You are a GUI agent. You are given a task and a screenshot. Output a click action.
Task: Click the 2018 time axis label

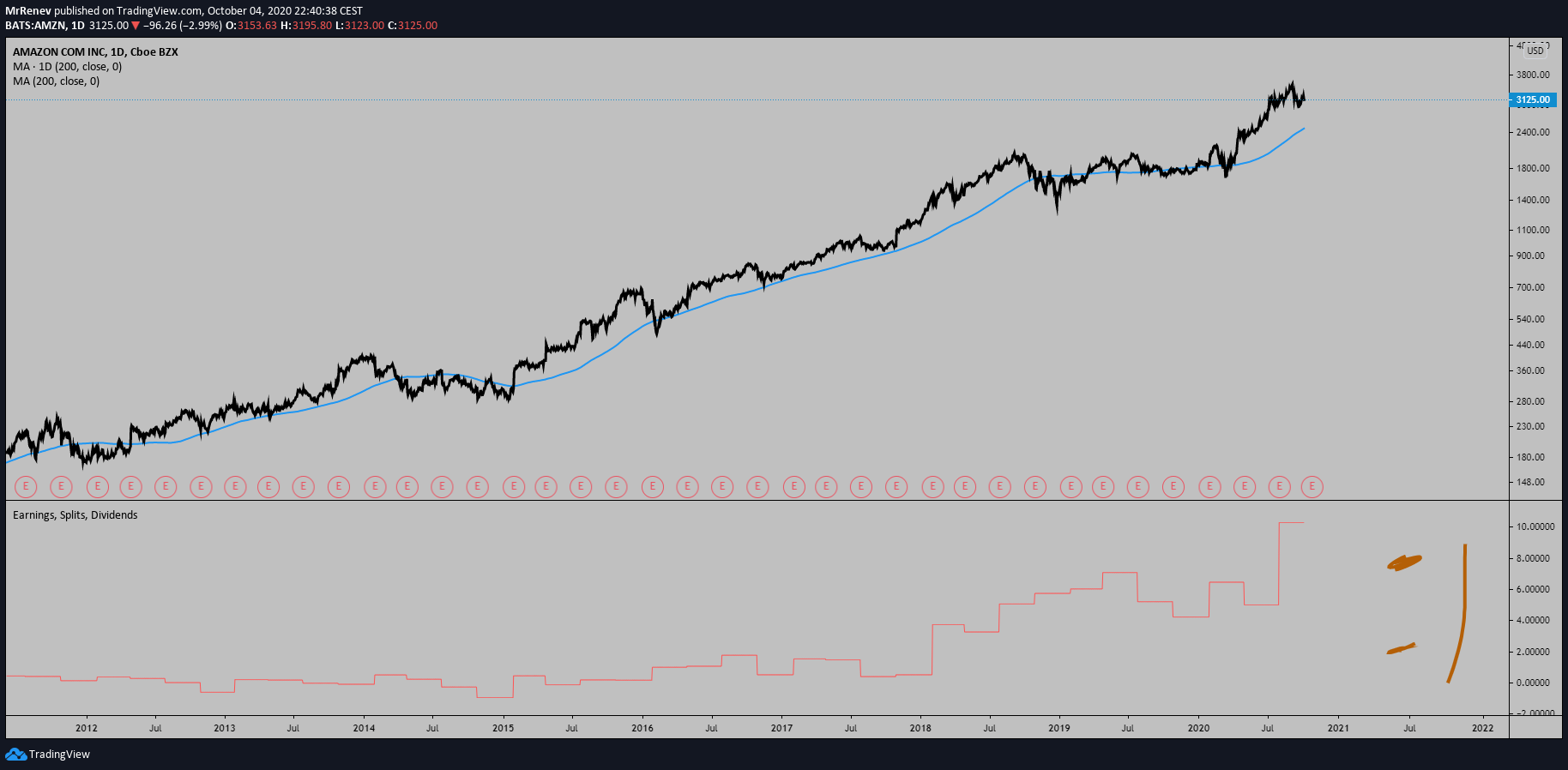pyautogui.click(x=920, y=729)
